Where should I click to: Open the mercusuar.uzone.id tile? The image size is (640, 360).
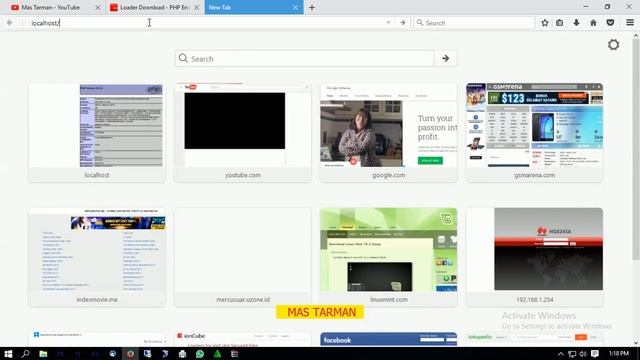point(242,257)
